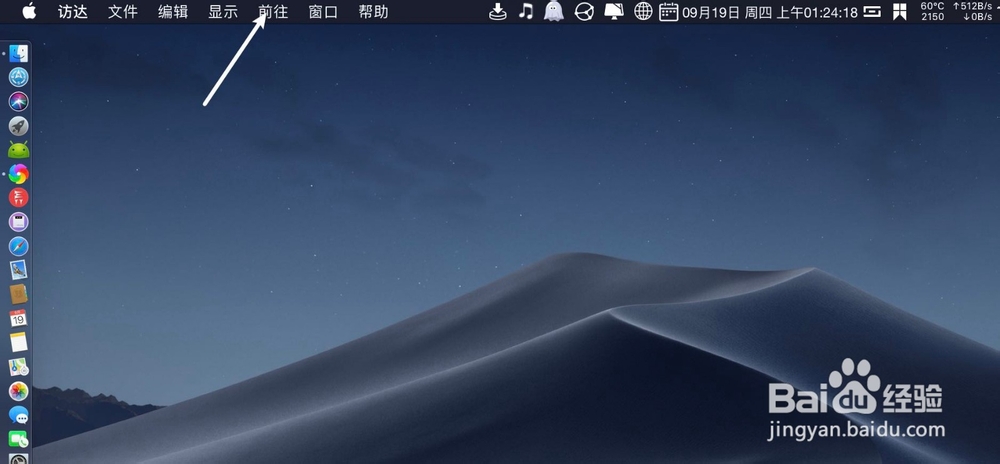Open the 编辑 menu
Image resolution: width=1000 pixels, height=464 pixels.
[173, 11]
